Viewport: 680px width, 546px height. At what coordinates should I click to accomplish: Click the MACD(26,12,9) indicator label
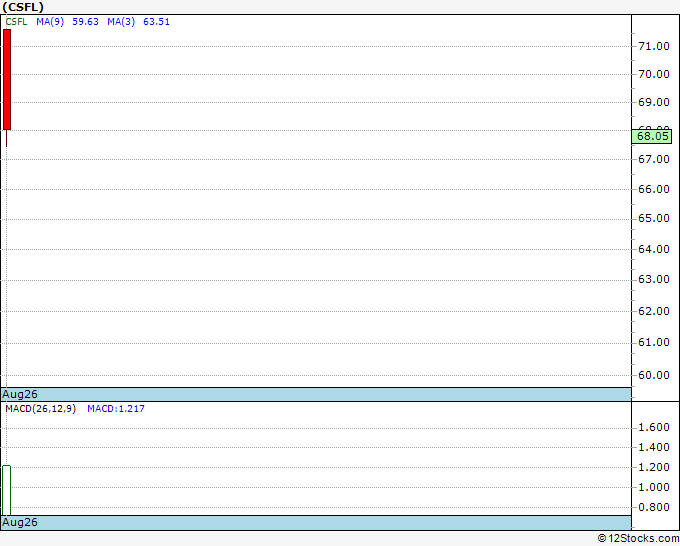click(40, 409)
